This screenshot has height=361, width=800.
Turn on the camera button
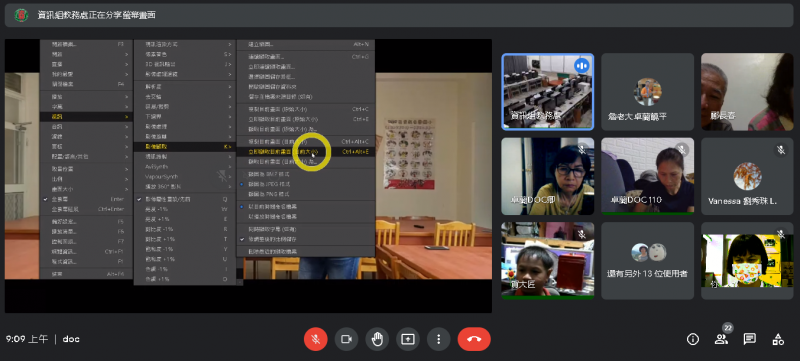346,339
